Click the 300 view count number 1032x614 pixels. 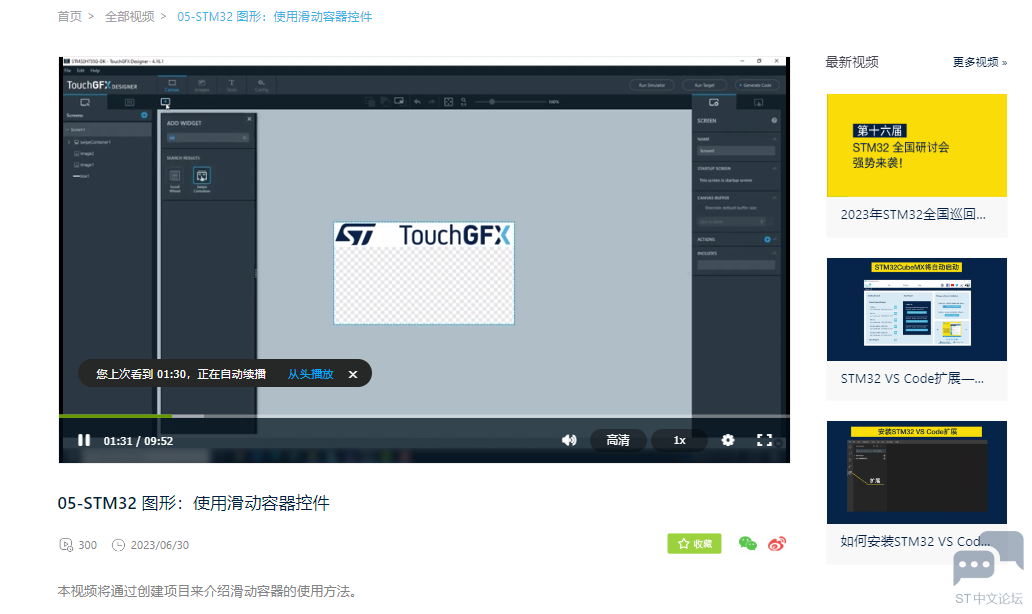click(88, 545)
